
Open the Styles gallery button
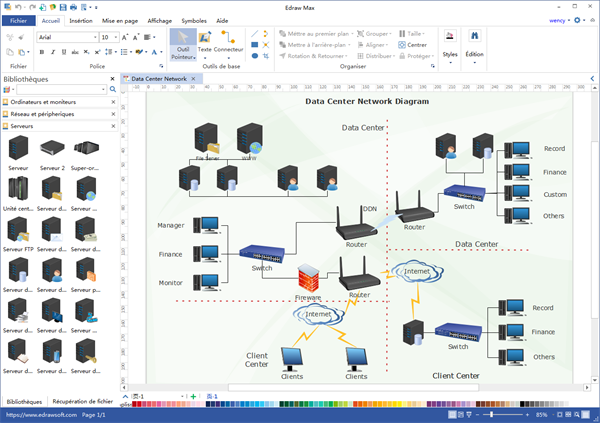click(450, 46)
